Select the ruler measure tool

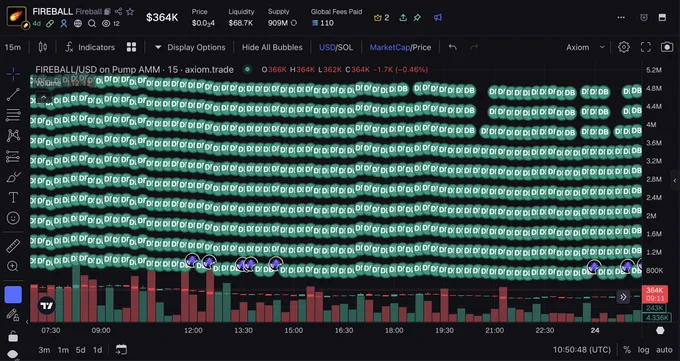13,246
